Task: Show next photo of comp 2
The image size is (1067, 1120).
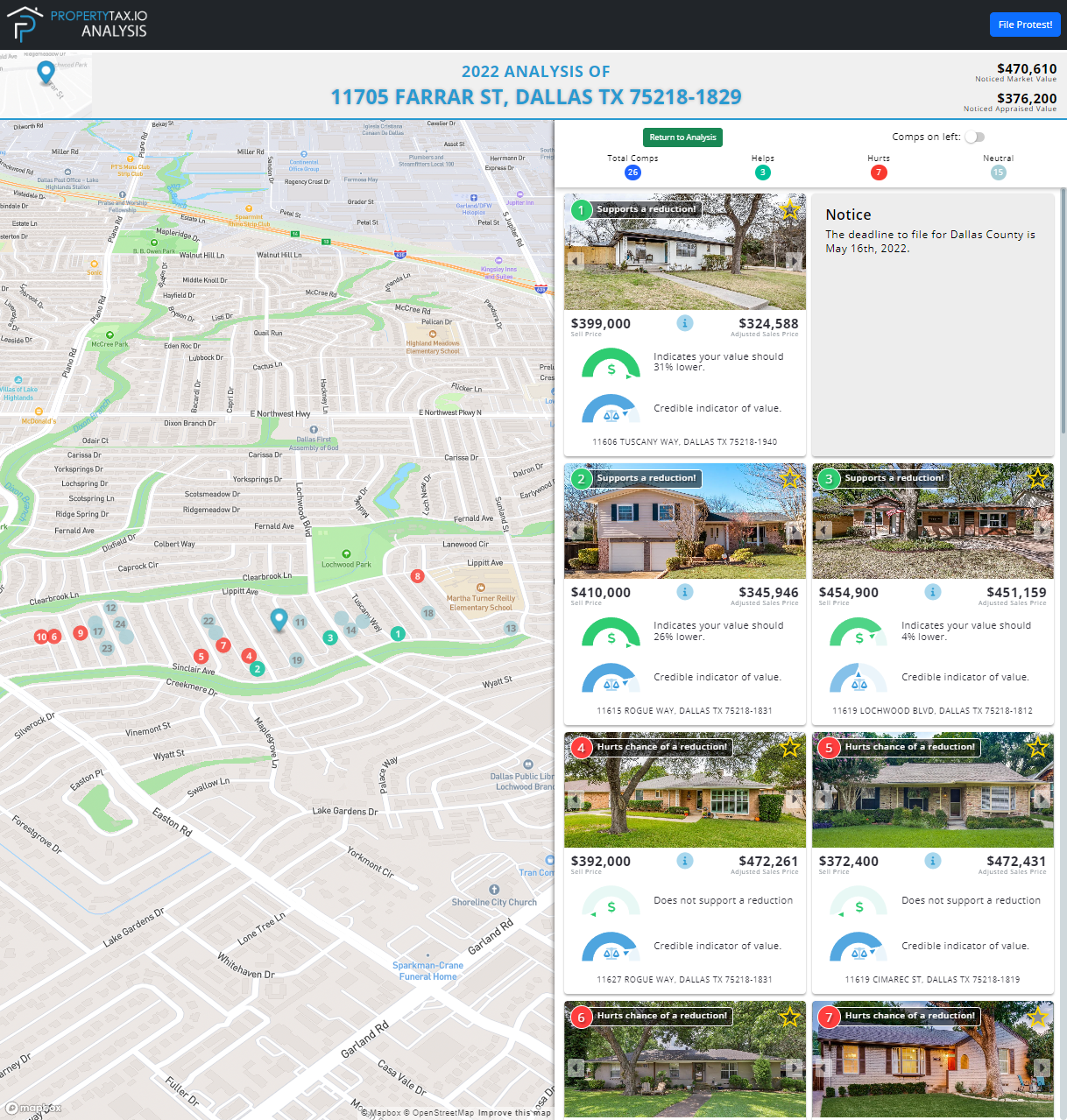Action: point(794,530)
